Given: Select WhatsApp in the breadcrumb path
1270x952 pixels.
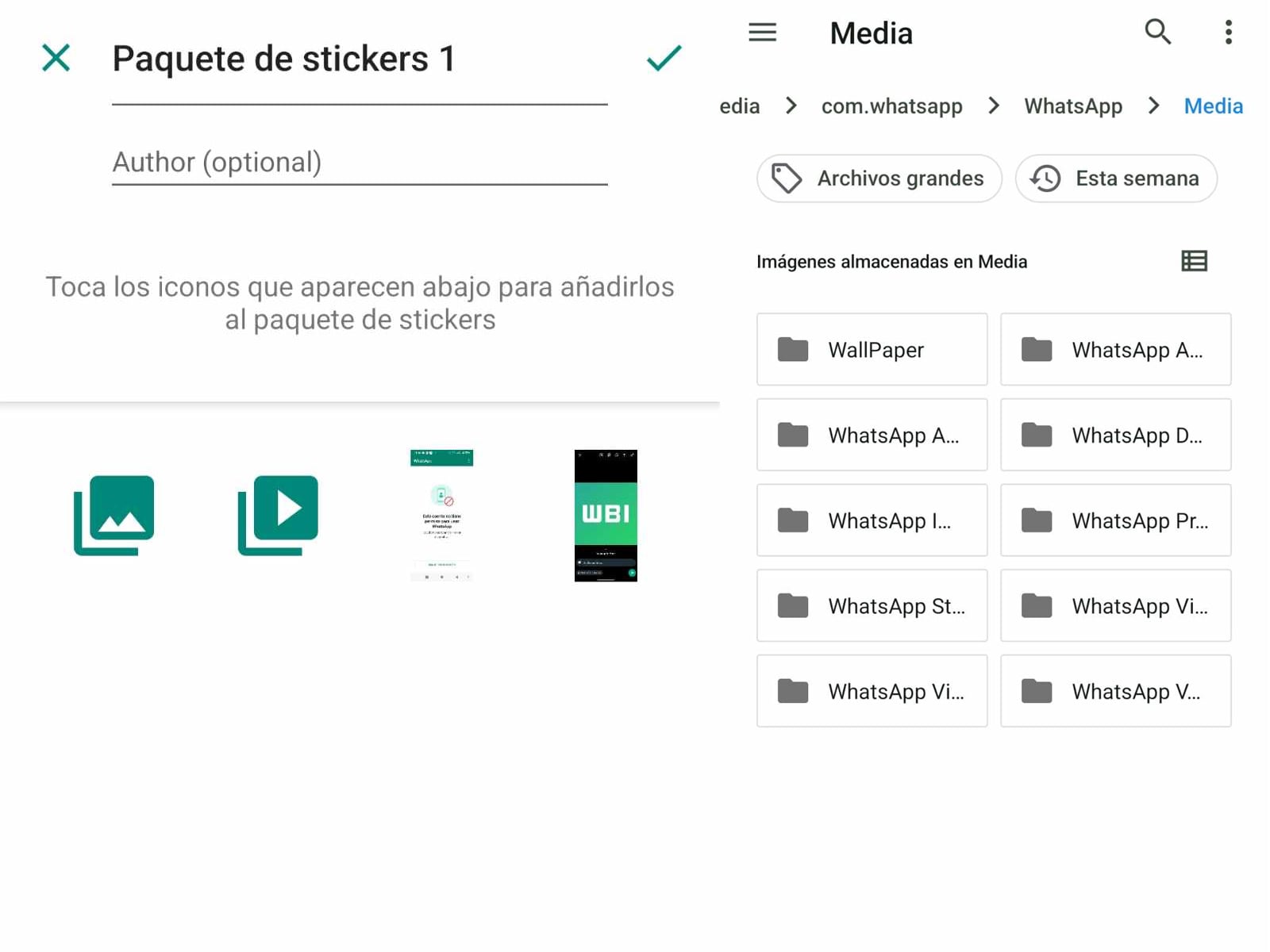Looking at the screenshot, I should pos(1073,106).
